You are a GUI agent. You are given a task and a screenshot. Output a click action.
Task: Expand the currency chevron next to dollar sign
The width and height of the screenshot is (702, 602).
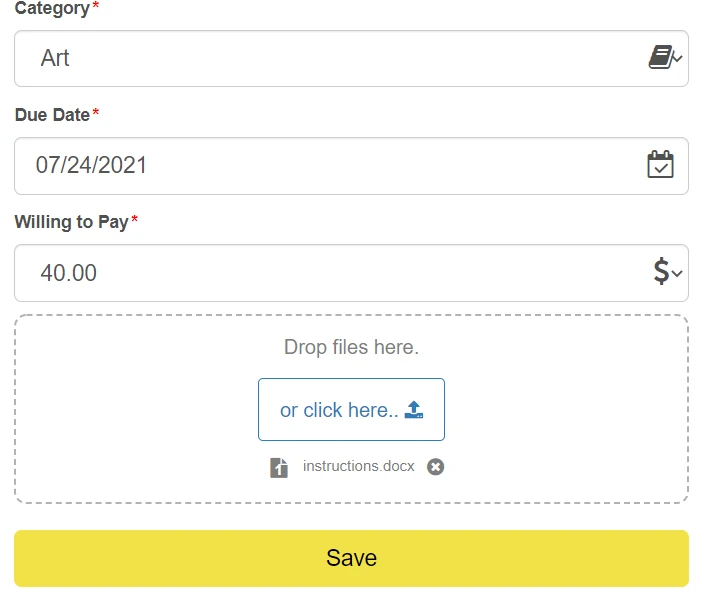click(678, 273)
